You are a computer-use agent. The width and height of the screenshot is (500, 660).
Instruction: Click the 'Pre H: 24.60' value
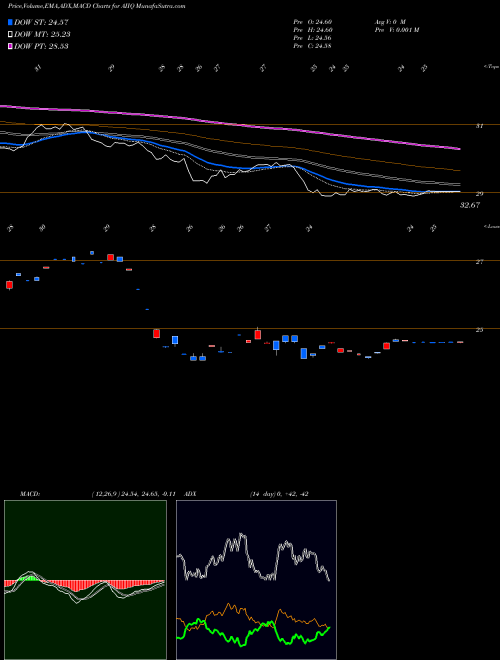point(312,30)
